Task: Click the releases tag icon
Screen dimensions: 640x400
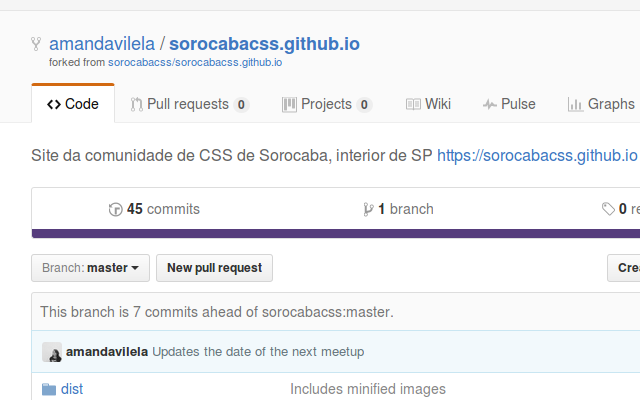Action: click(x=608, y=209)
